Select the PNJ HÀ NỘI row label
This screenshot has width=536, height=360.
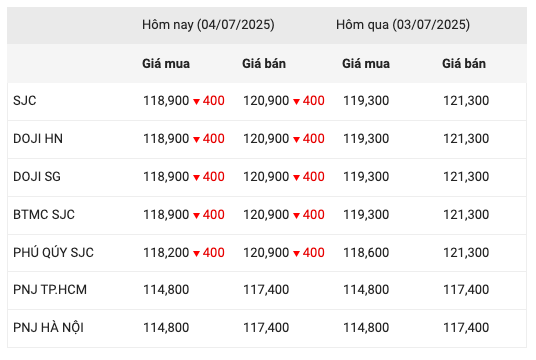pos(49,328)
